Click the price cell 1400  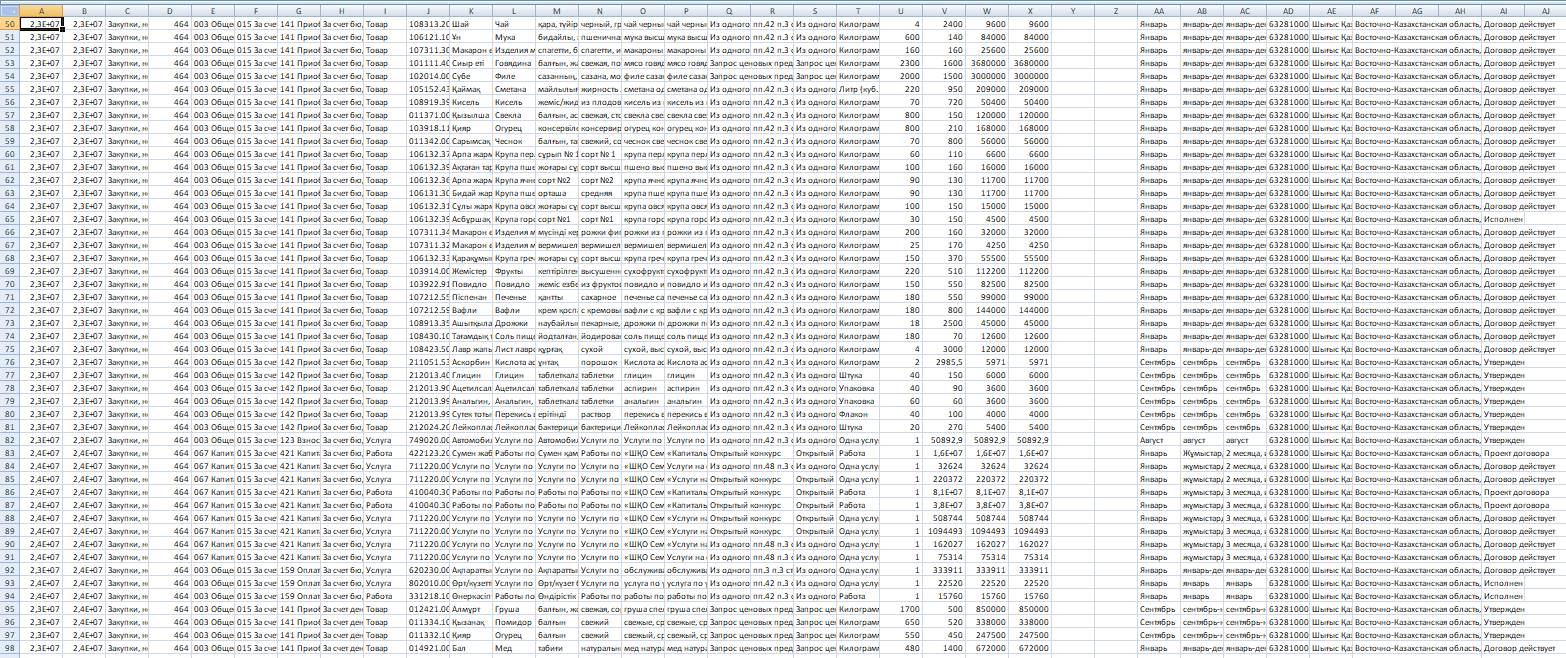(x=944, y=649)
